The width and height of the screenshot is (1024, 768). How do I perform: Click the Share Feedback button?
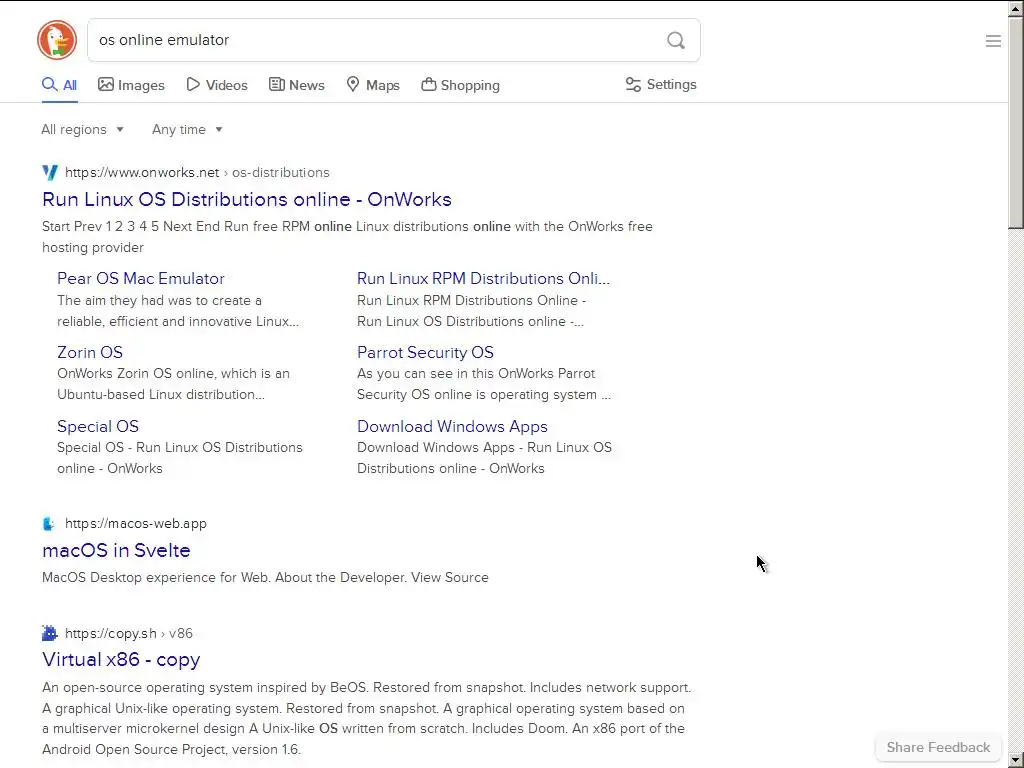(938, 747)
